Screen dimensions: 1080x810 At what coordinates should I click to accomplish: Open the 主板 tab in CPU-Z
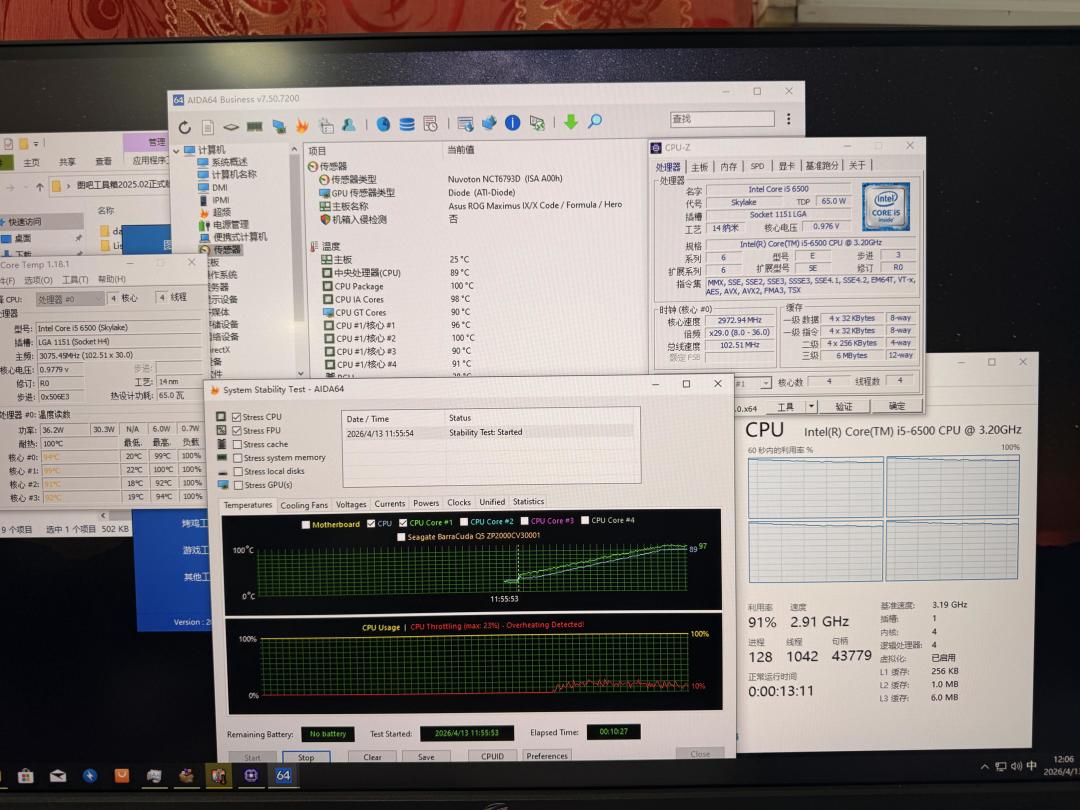tap(700, 167)
